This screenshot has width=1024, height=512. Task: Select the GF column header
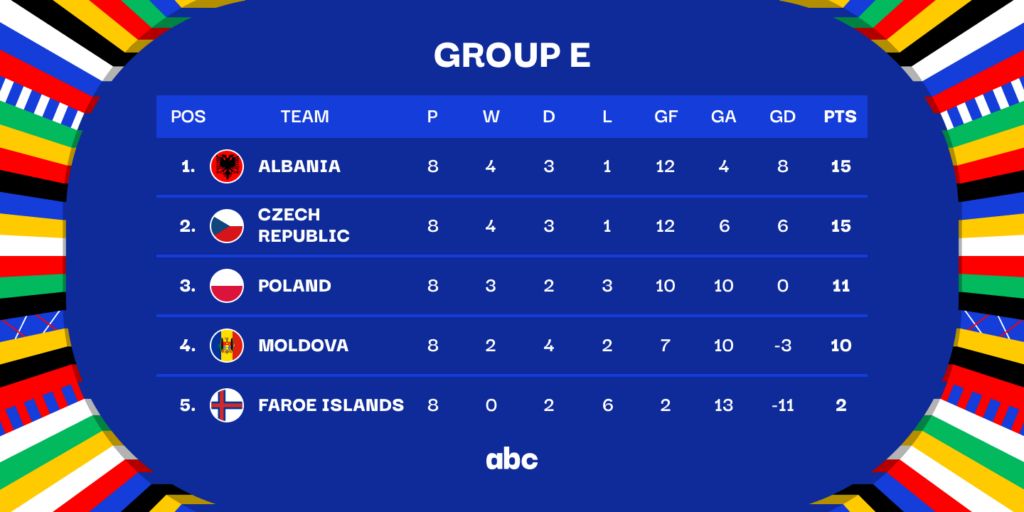pyautogui.click(x=665, y=116)
